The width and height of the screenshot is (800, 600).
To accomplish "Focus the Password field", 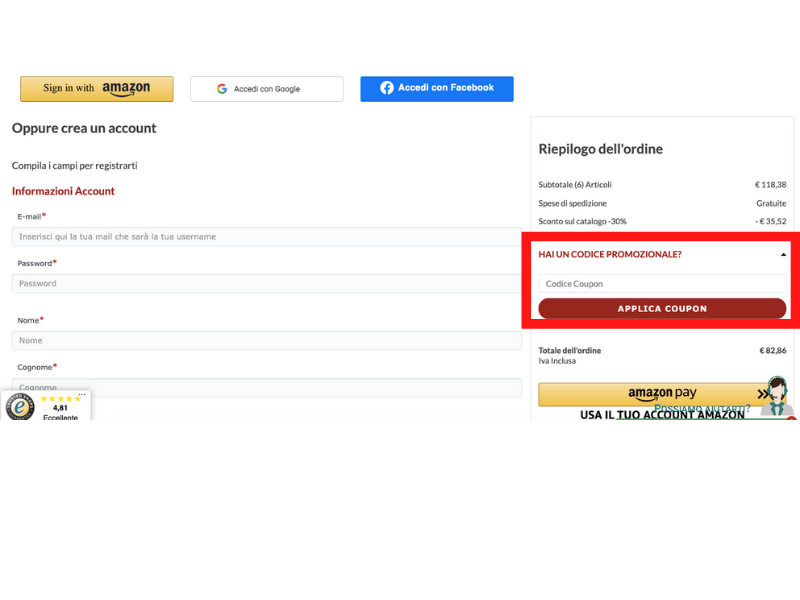I will [x=266, y=284].
